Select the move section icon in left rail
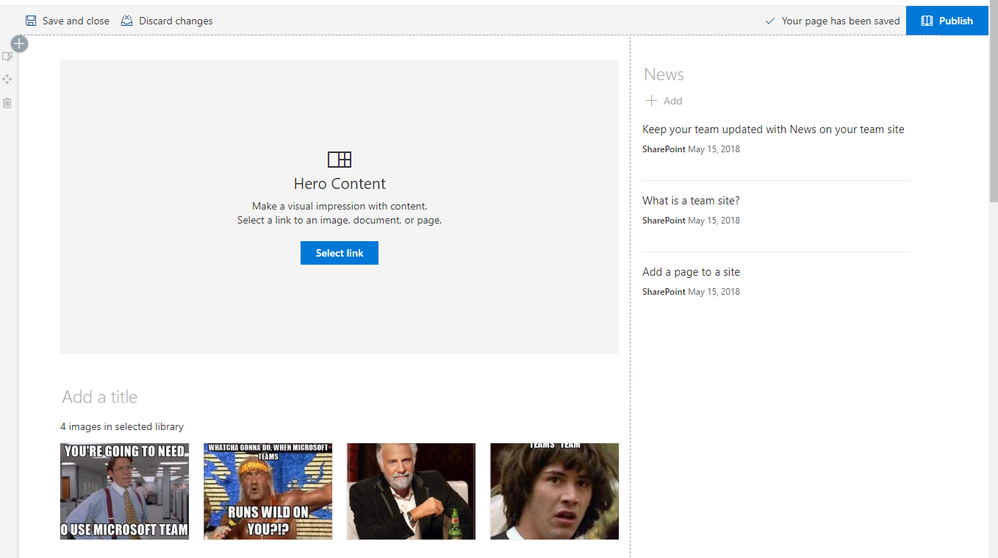998x558 pixels. coord(7,80)
